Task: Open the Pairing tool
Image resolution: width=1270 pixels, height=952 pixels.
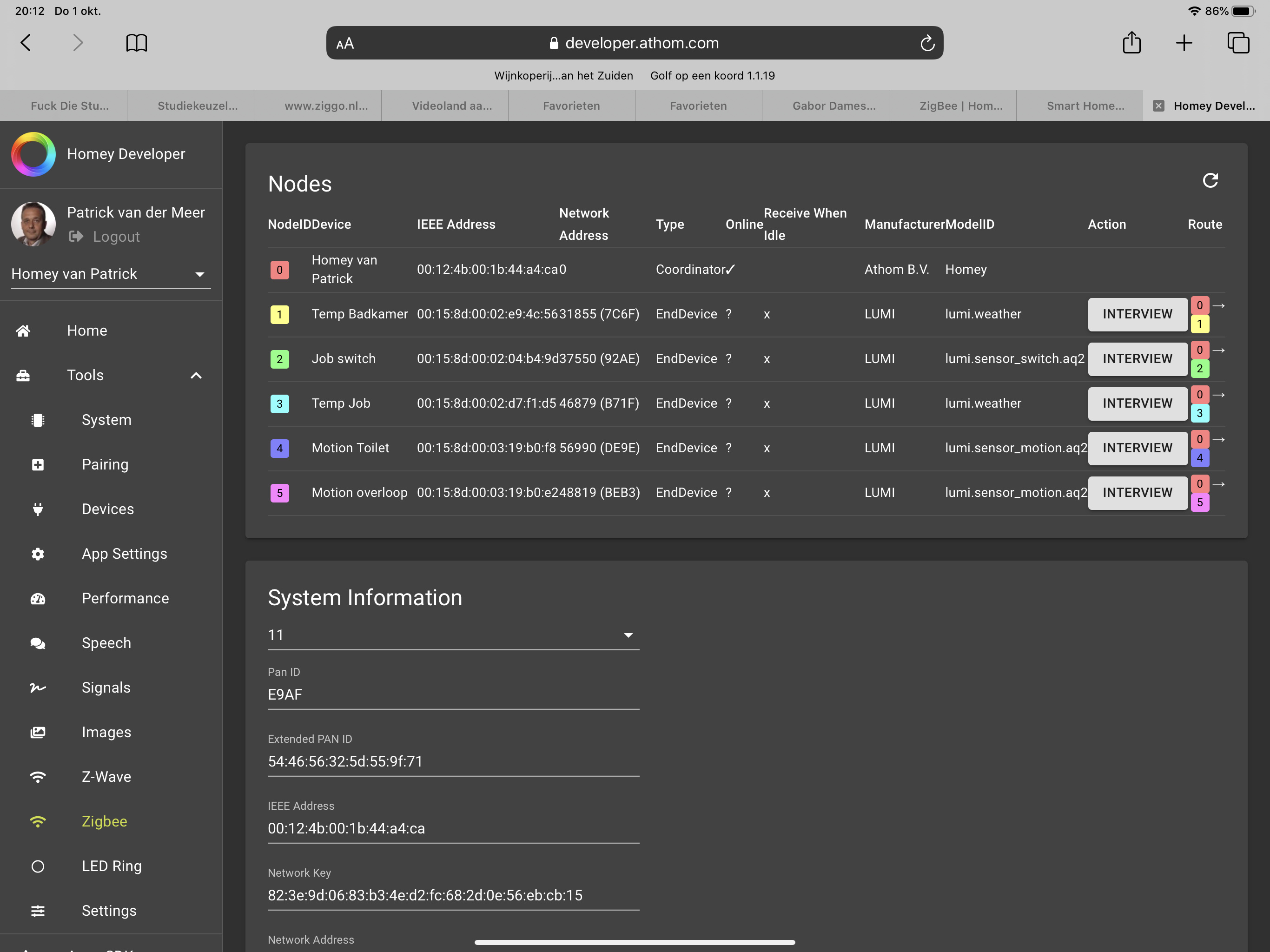Action: pyautogui.click(x=105, y=464)
